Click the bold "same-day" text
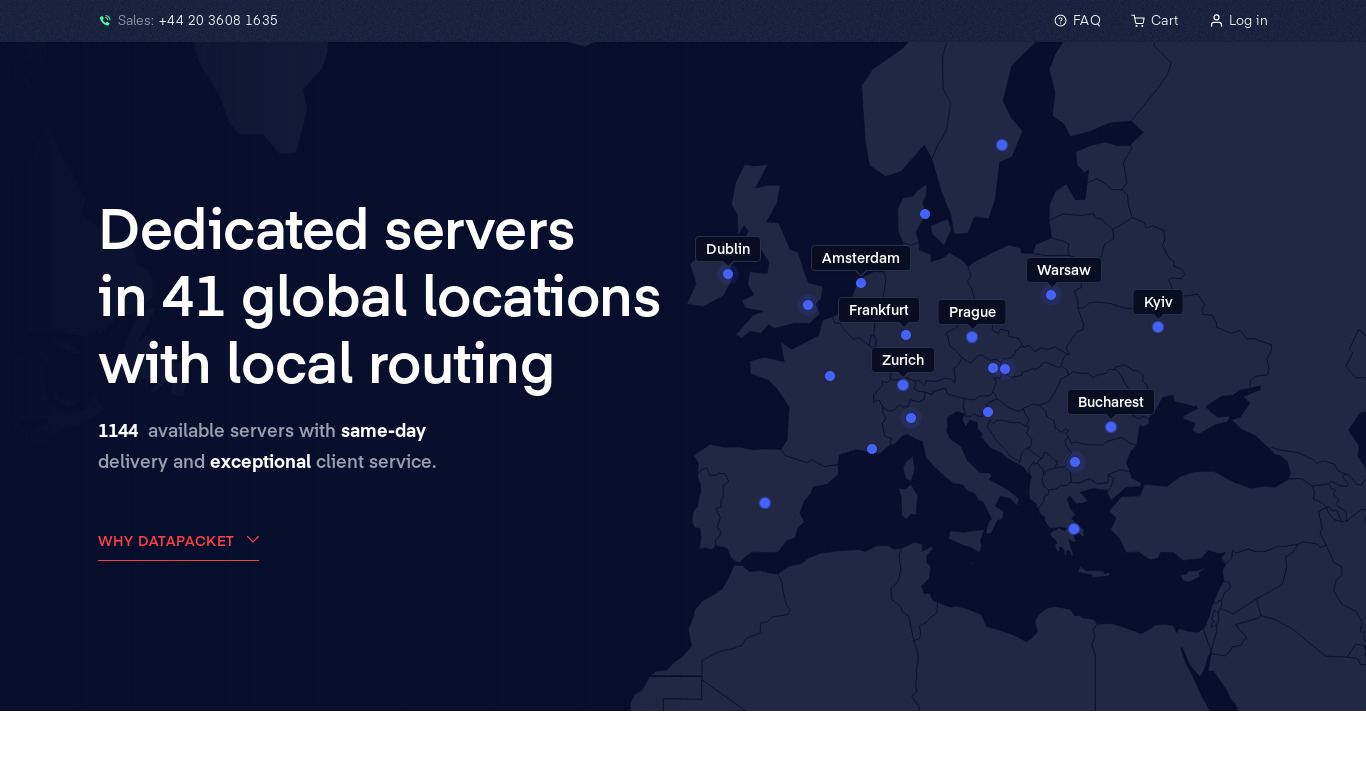The width and height of the screenshot is (1366, 768). point(383,431)
